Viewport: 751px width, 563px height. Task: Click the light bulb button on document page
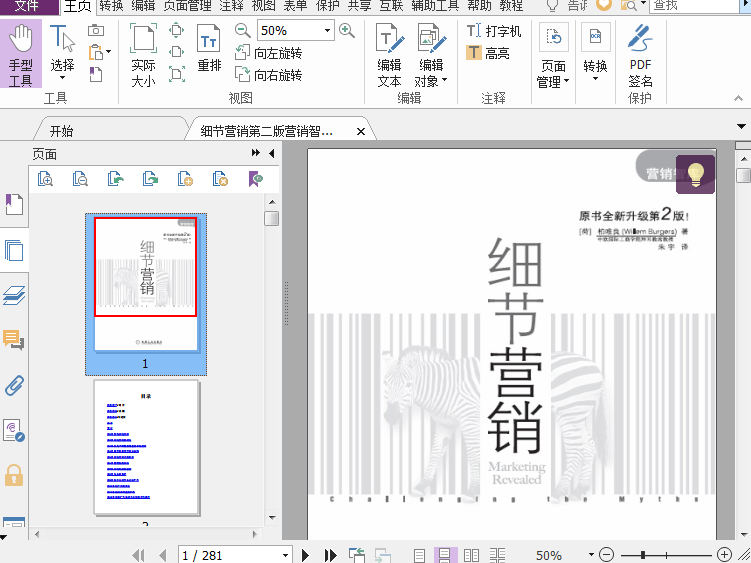click(695, 174)
